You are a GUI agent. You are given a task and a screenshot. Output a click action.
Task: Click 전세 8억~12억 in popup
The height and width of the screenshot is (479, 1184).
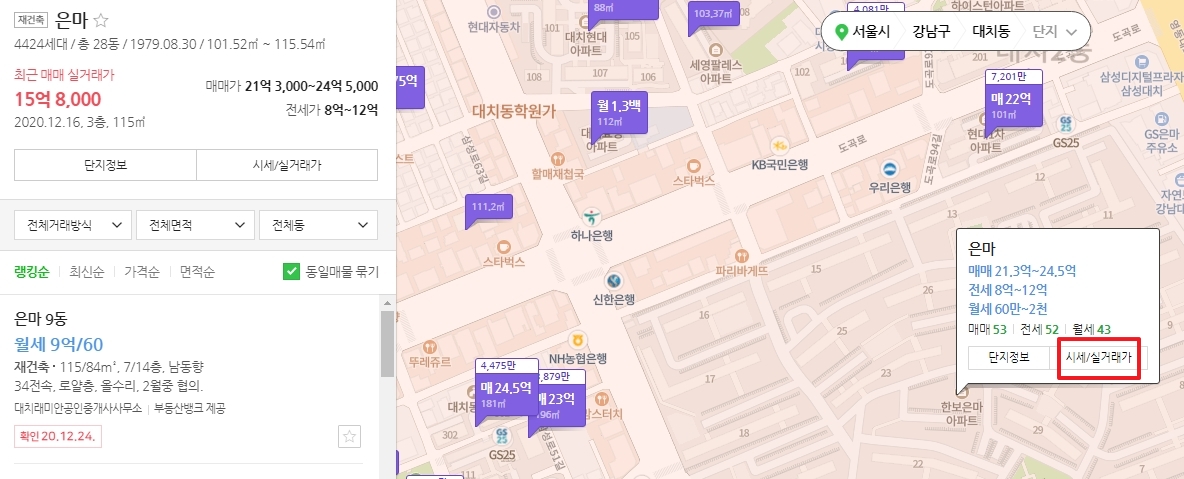pos(1007,289)
